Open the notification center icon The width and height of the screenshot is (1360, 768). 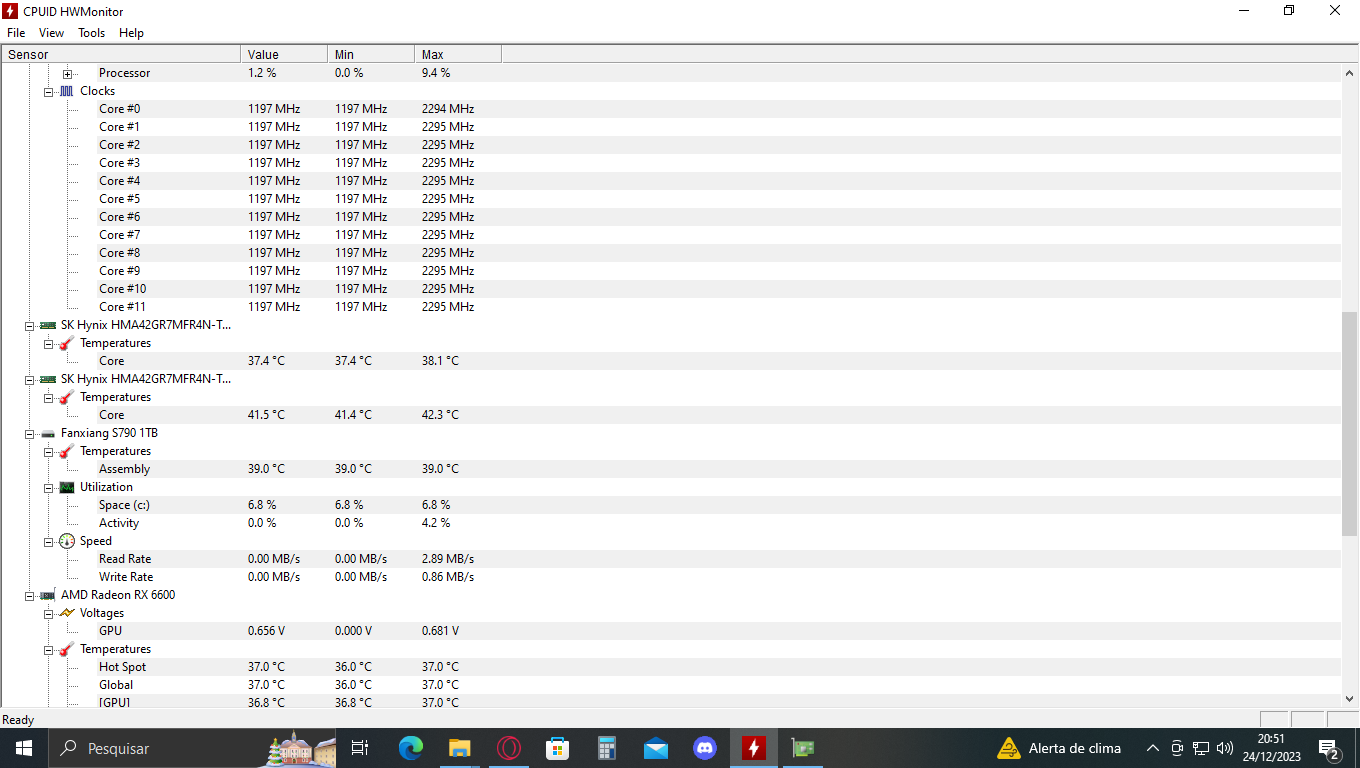(1329, 748)
